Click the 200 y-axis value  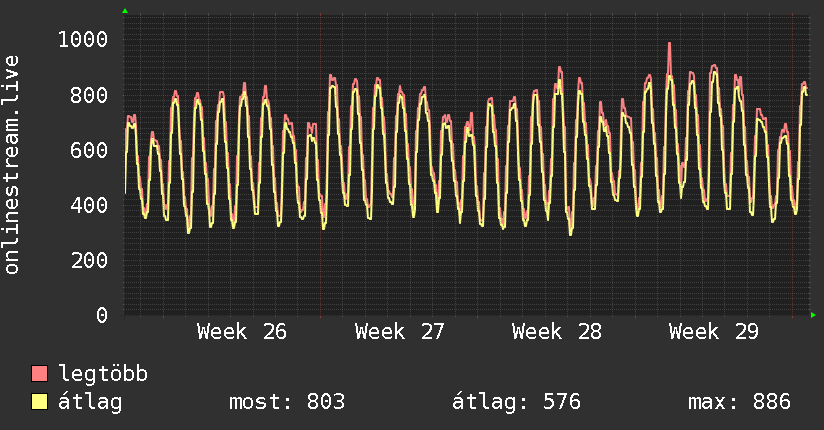[89, 260]
